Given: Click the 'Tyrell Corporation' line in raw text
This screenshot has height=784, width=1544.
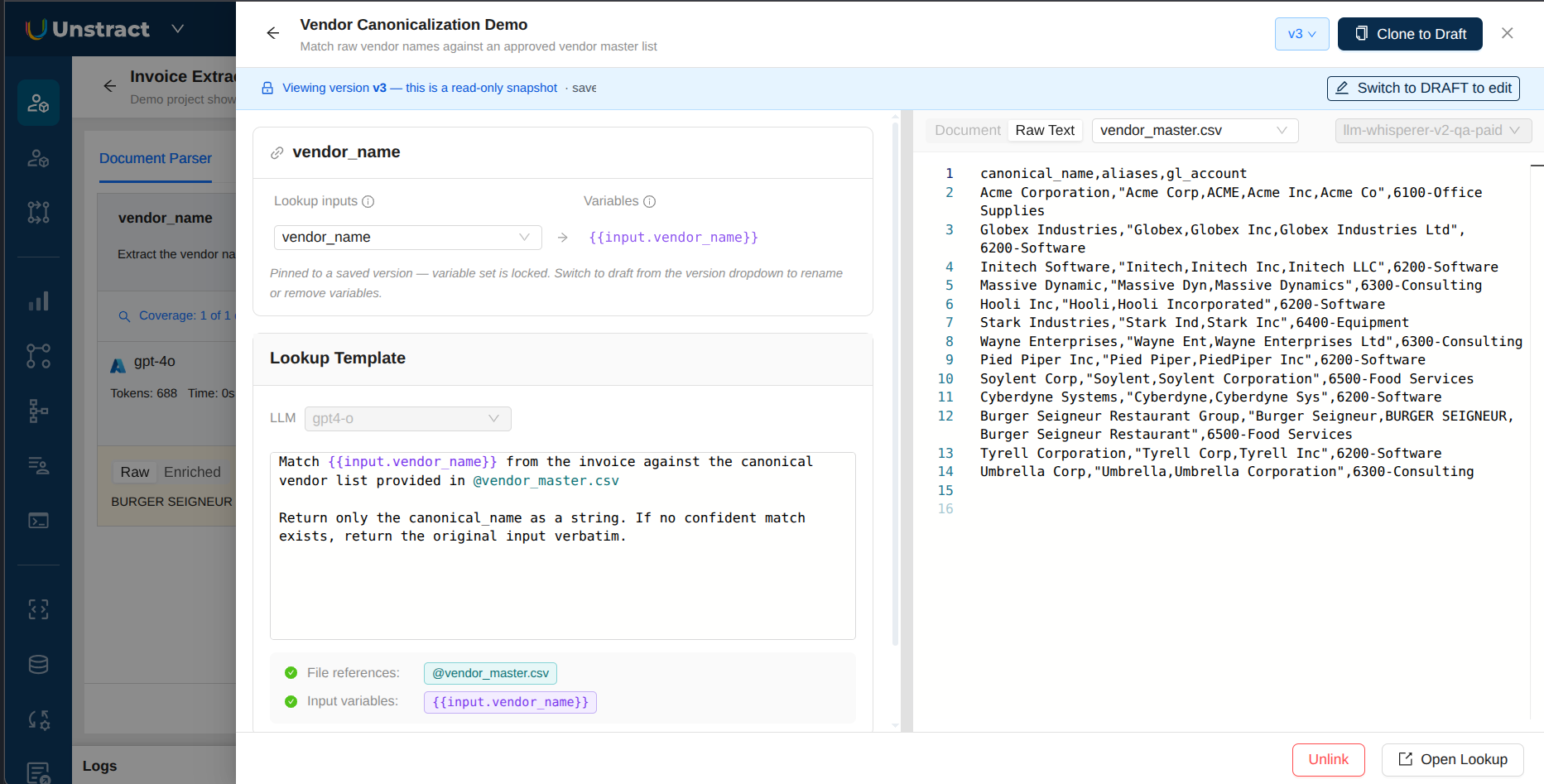Looking at the screenshot, I should (1210, 454).
